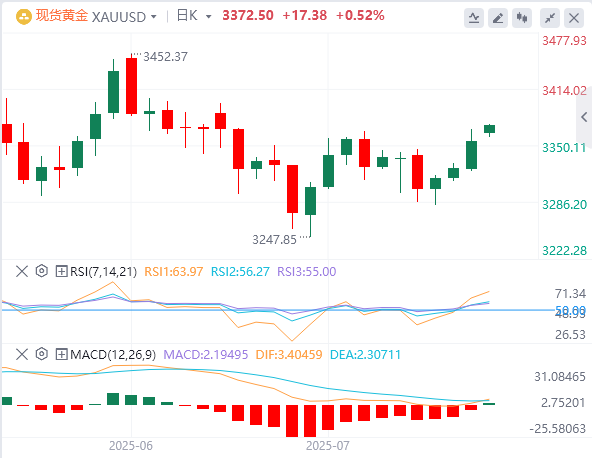Click the MACD(12,26,9) label
592x458 pixels.
coord(113,355)
